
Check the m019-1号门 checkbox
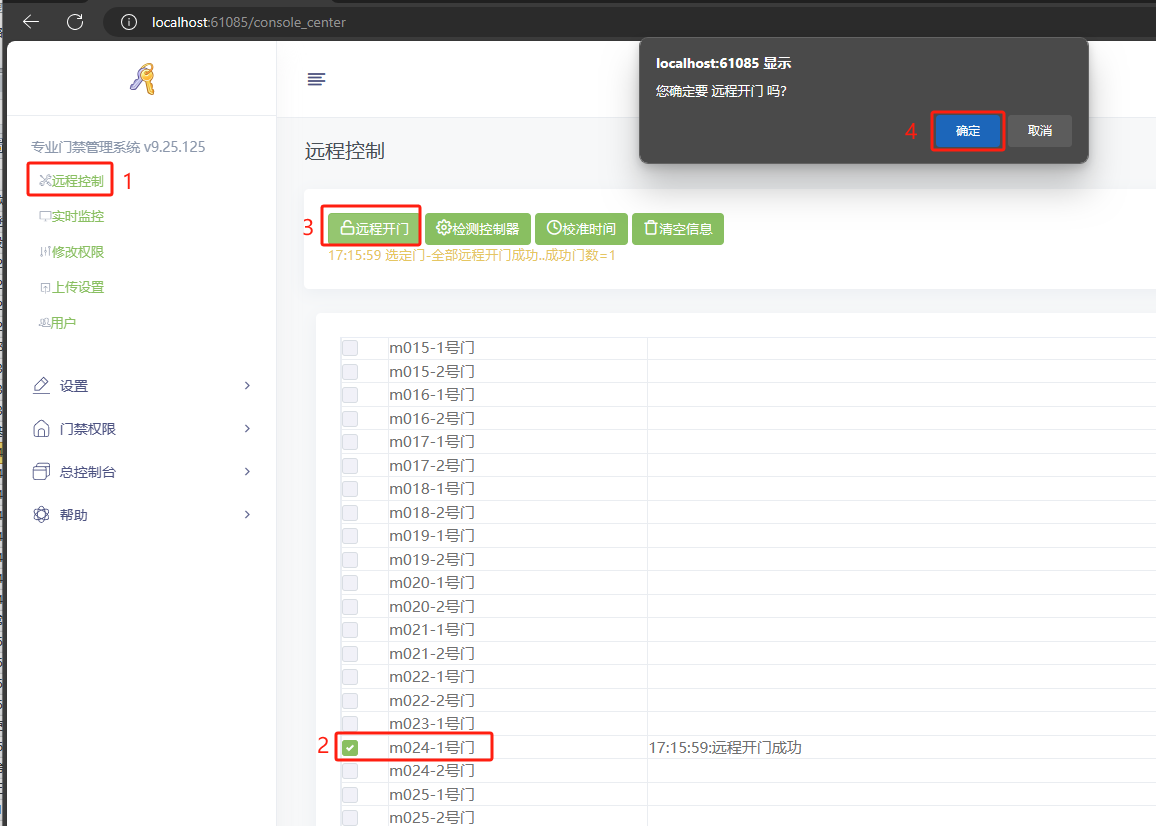(350, 535)
